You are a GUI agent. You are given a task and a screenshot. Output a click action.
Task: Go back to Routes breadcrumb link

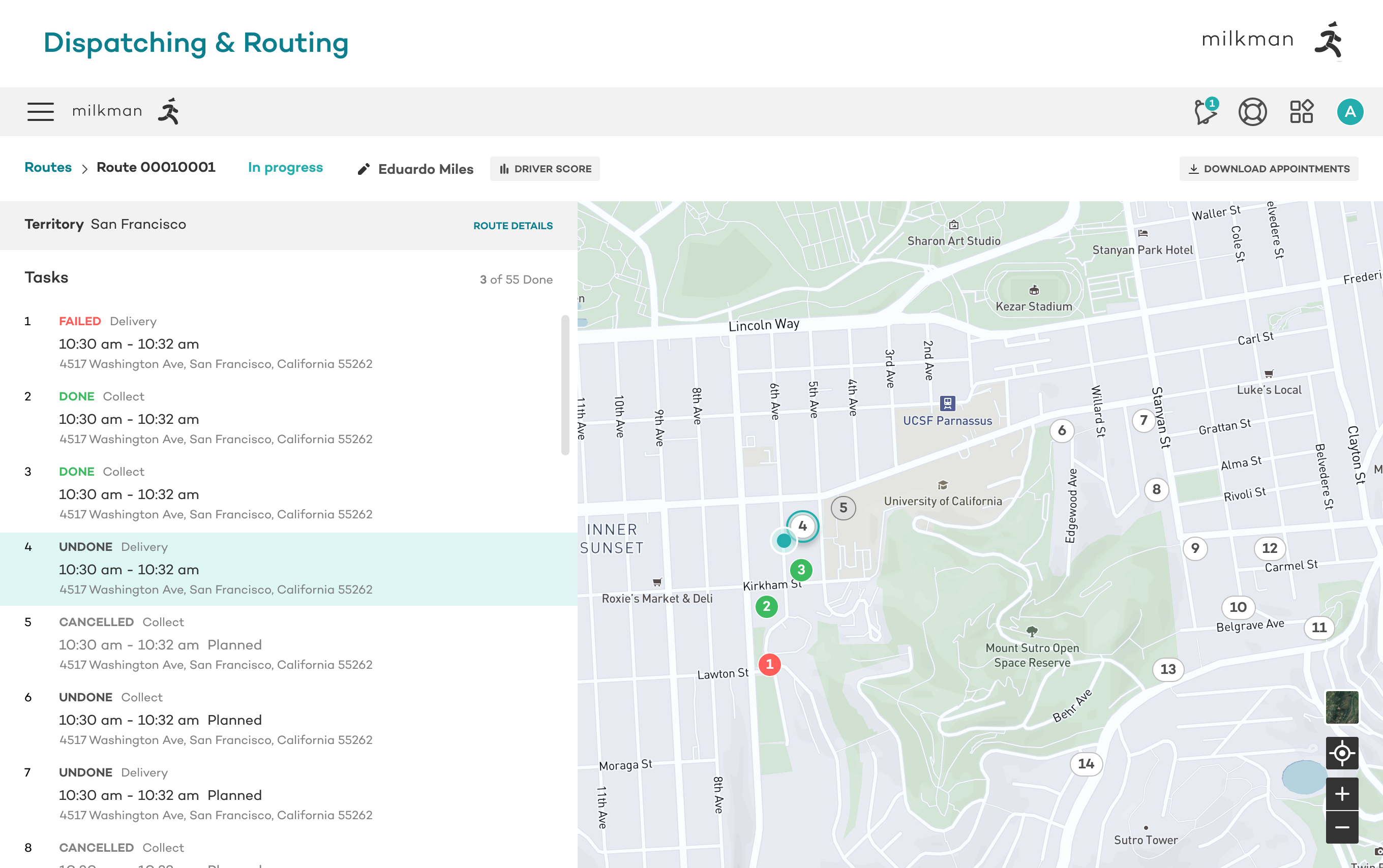tap(48, 168)
